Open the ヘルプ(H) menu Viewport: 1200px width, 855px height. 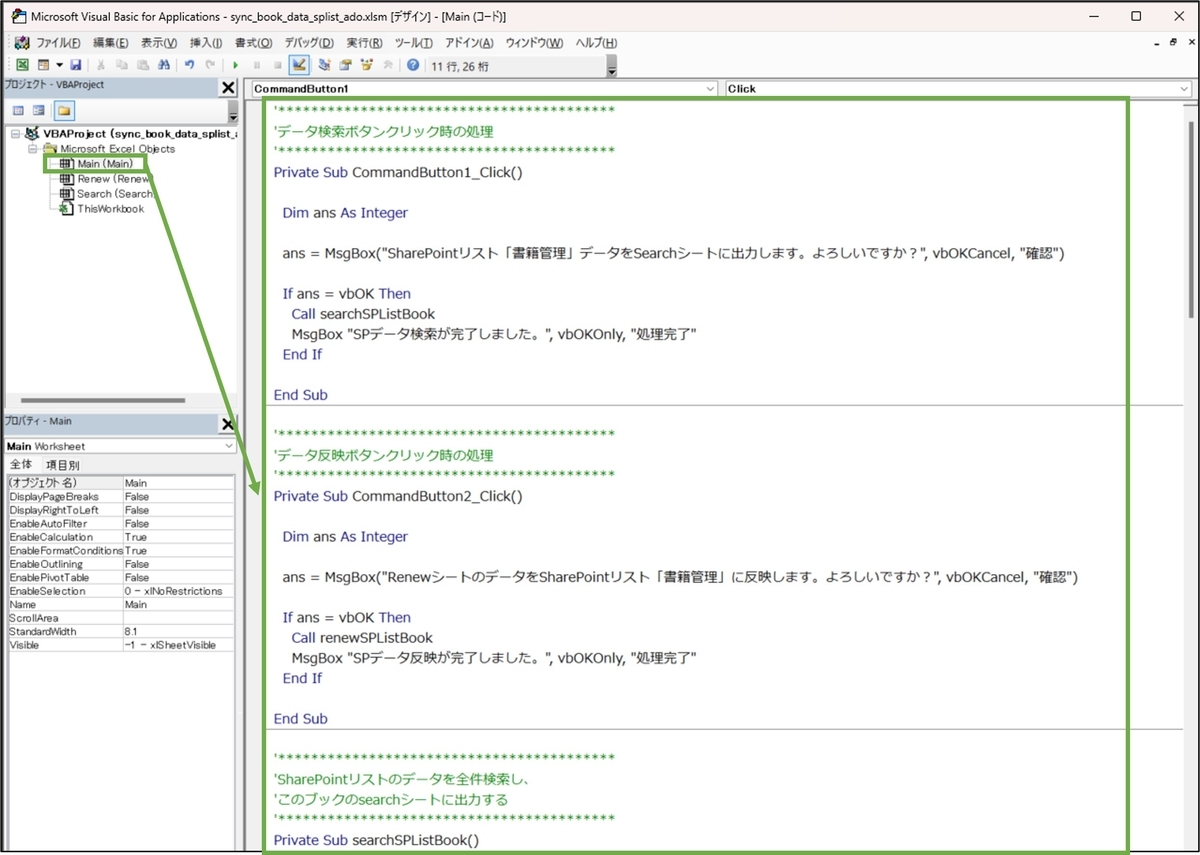(596, 43)
